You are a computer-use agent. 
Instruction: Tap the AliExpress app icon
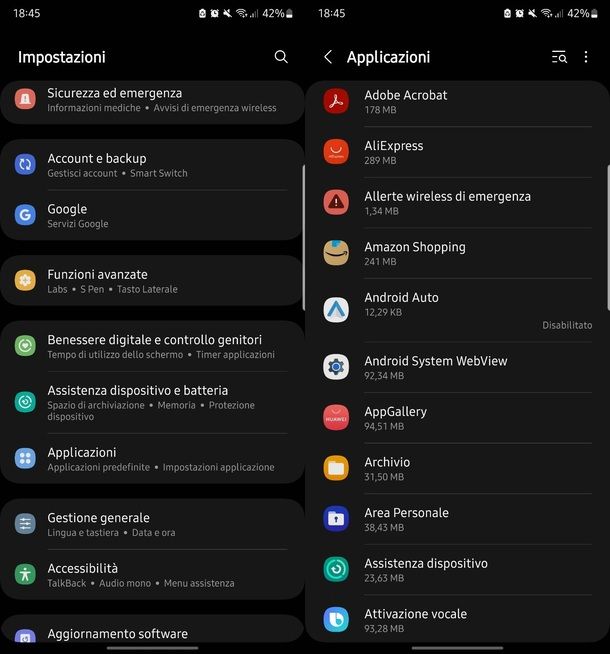[x=336, y=152]
